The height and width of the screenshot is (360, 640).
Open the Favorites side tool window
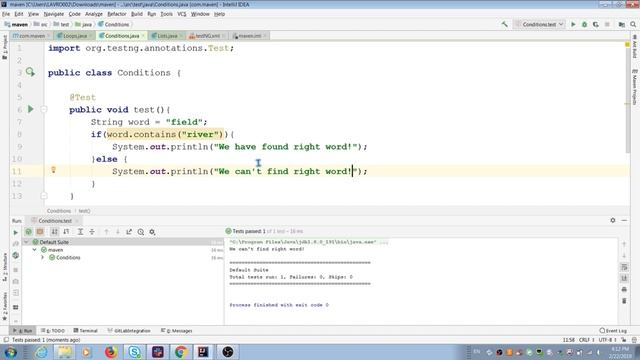click(5, 306)
